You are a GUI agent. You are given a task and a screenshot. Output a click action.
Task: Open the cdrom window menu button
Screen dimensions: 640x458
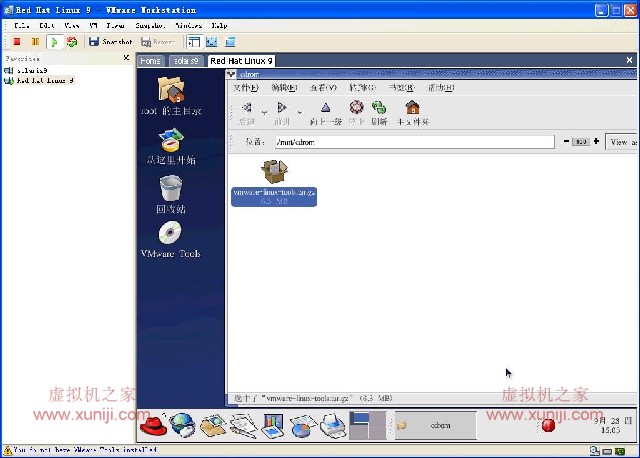[231, 74]
